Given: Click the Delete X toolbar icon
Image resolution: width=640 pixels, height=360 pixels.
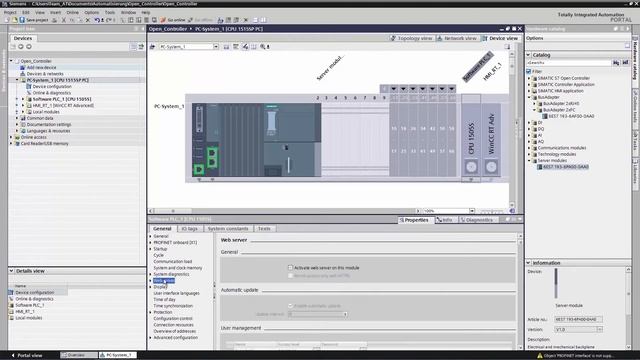Looking at the screenshot, I should tap(88, 20).
